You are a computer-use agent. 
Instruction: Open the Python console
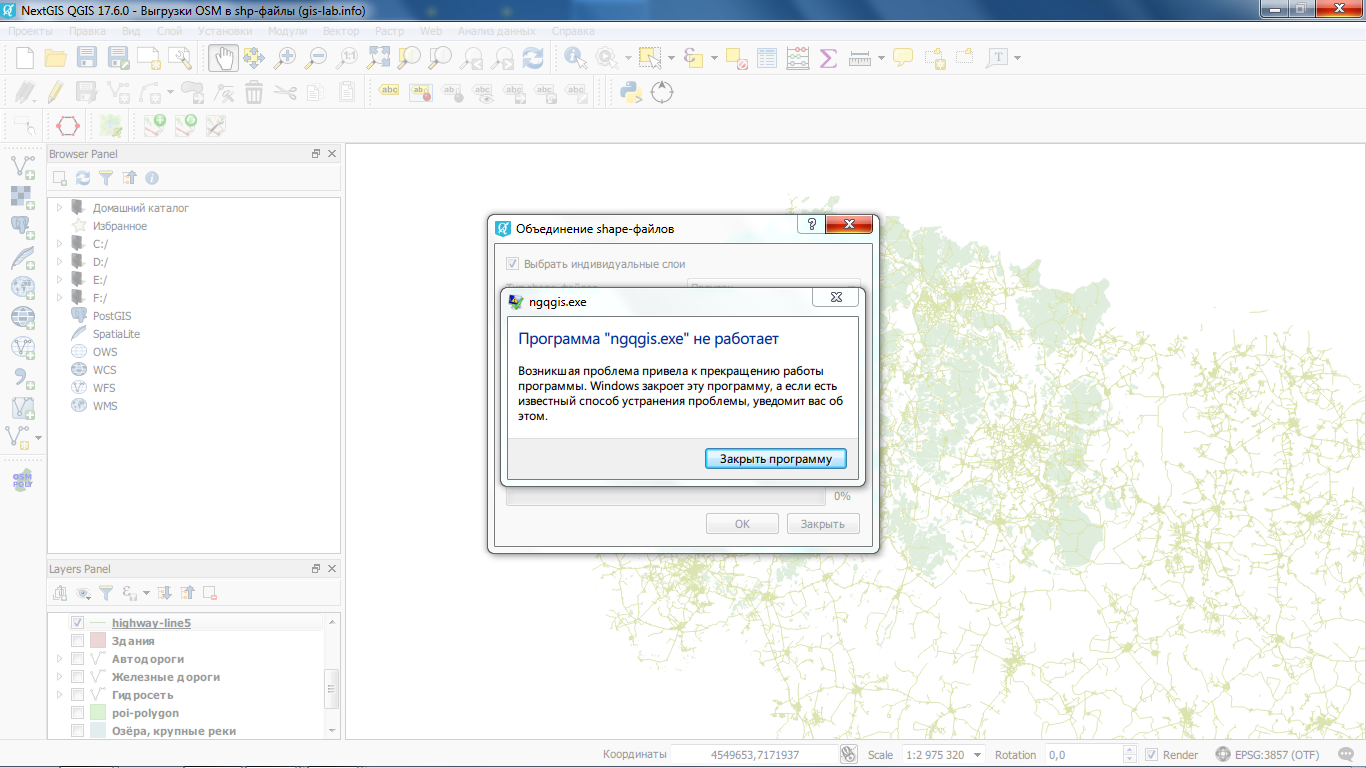pos(630,93)
